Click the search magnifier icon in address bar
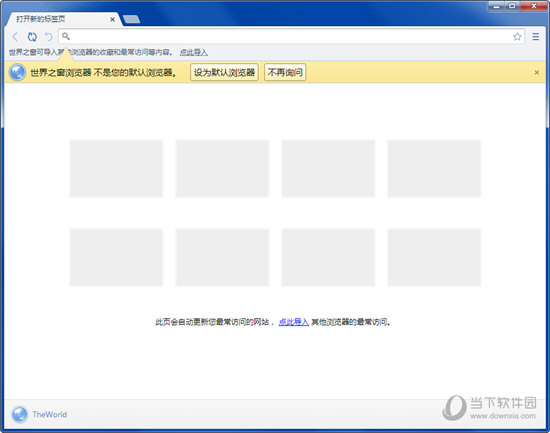Screen dimensions: 550x433 (66, 36)
